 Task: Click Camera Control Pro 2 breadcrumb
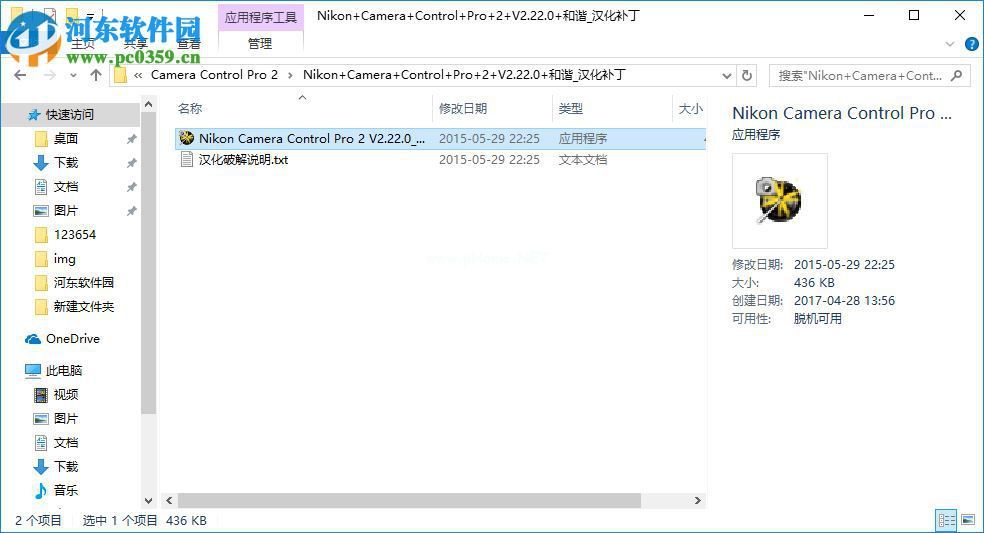214,75
